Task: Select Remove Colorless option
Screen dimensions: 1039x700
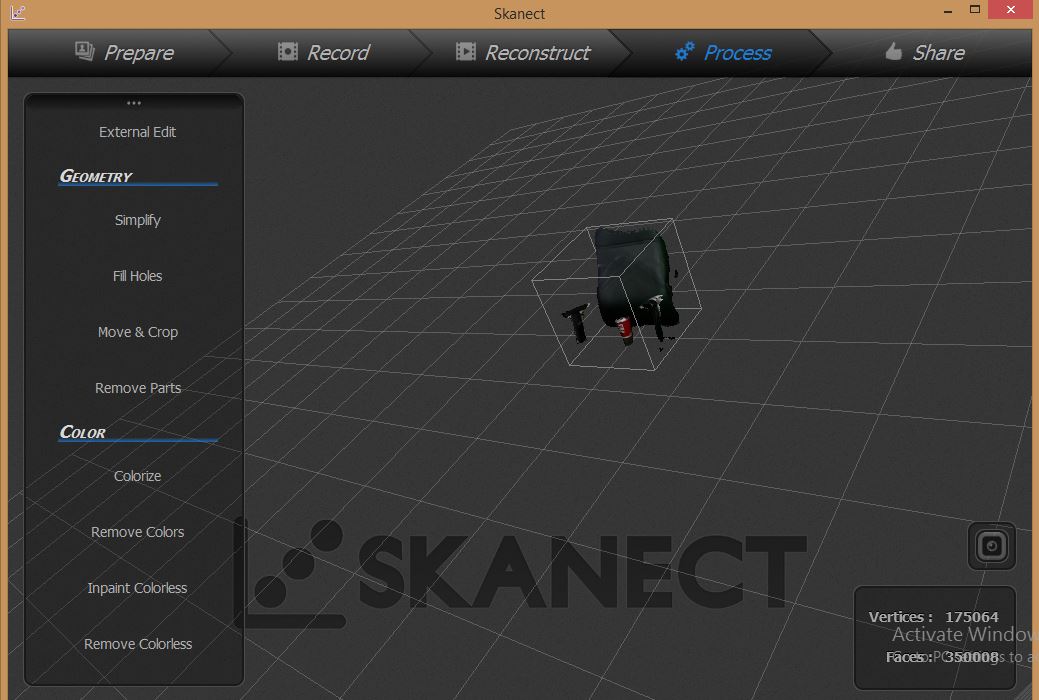Action: 137,644
